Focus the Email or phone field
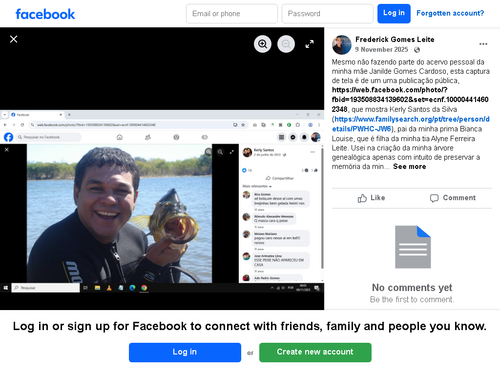Image resolution: width=500 pixels, height=375 pixels. click(x=232, y=14)
